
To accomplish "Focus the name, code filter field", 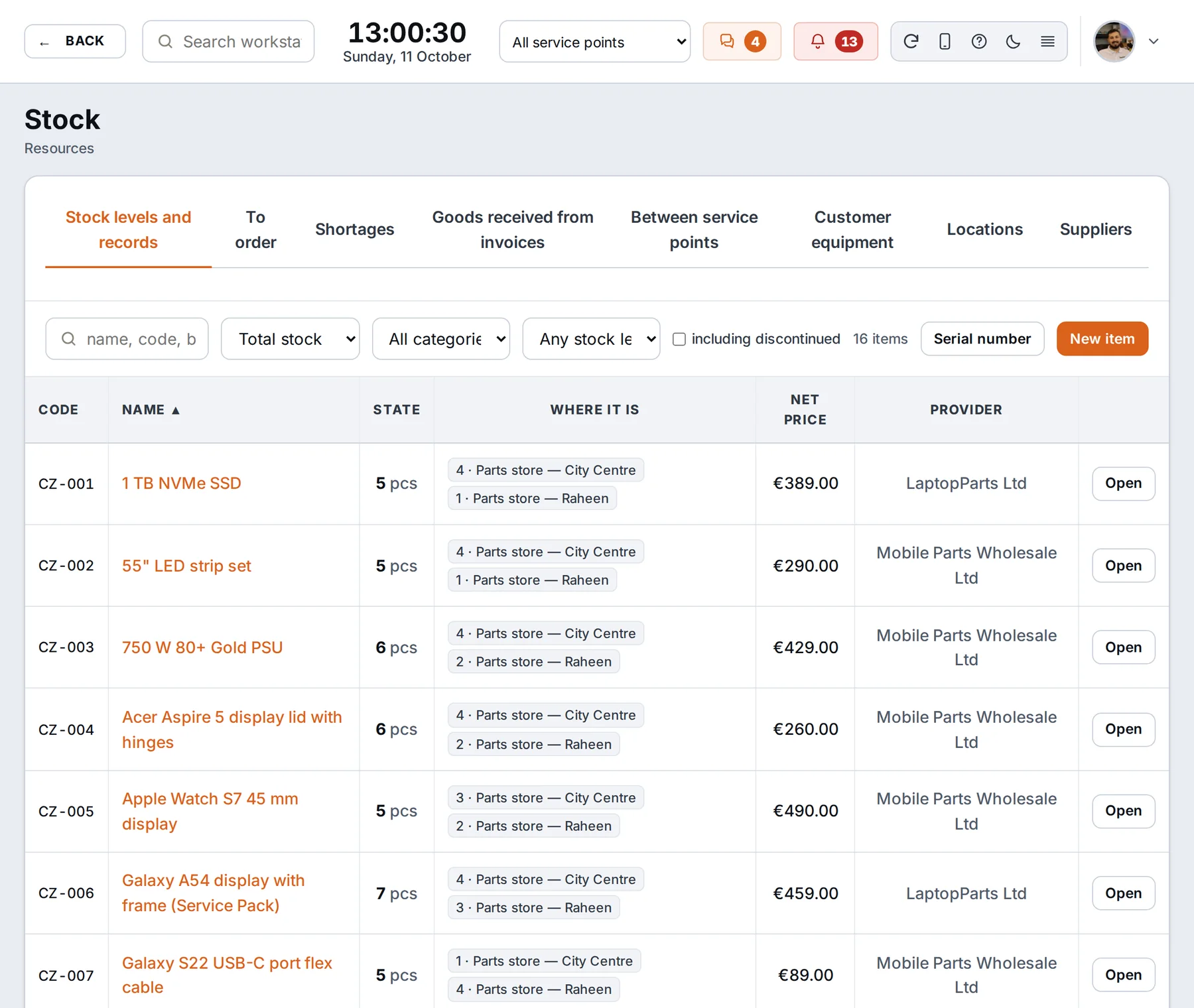I will tap(127, 339).
